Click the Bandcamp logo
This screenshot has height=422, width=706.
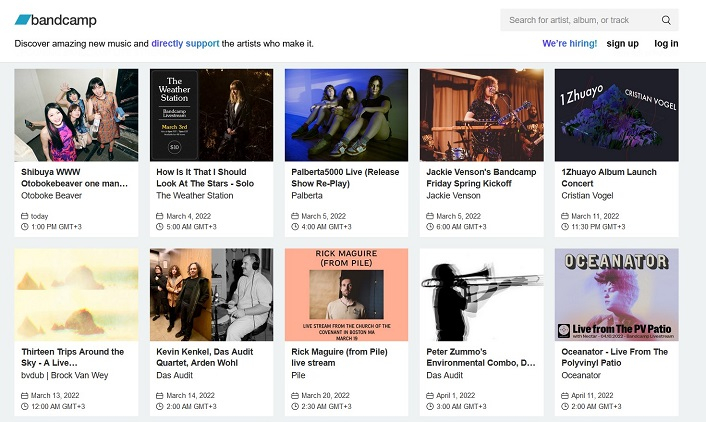click(55, 20)
